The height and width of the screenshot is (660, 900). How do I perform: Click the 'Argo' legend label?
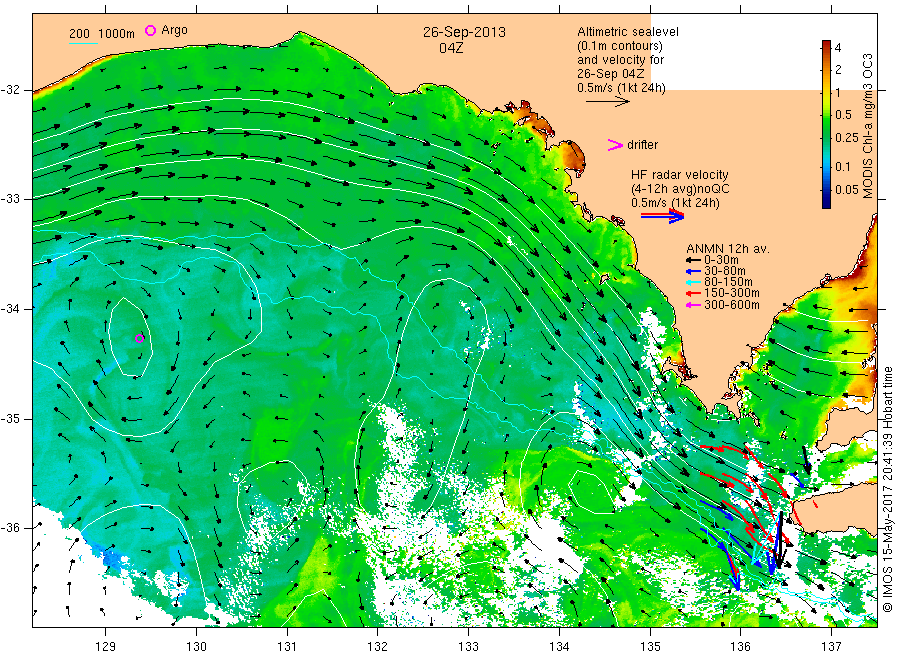click(174, 30)
